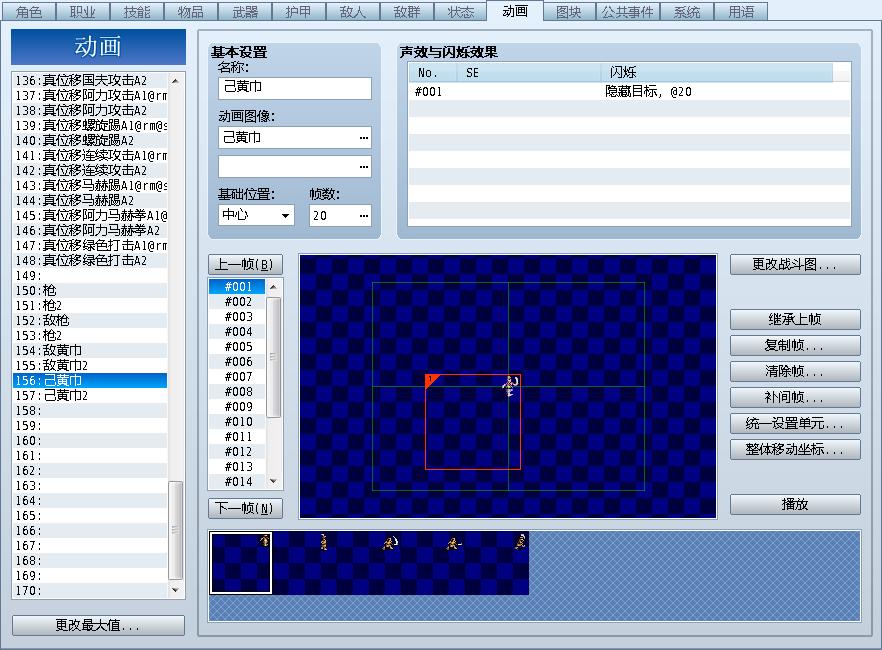The image size is (882, 650).
Task: Click the 清除帧... button
Action: click(795, 371)
